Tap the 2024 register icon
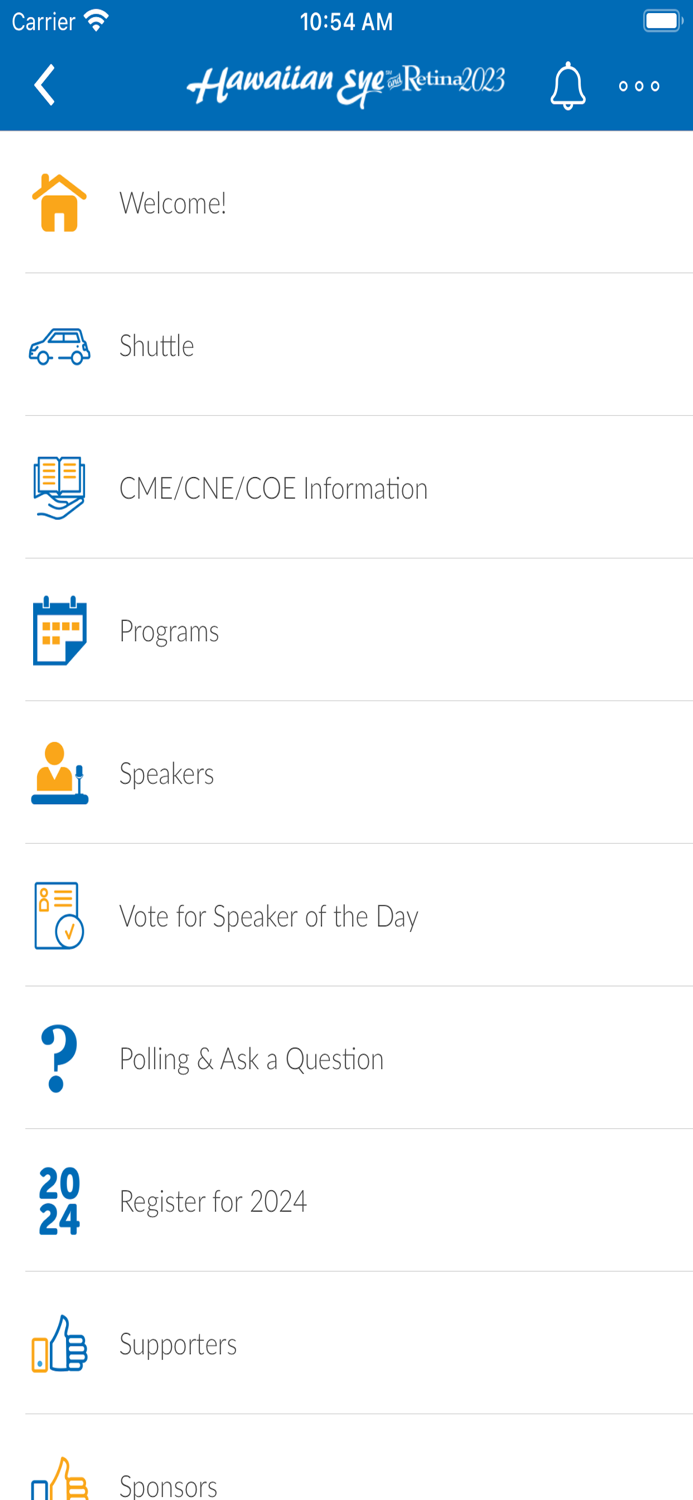This screenshot has height=1500, width=693. 59,1201
